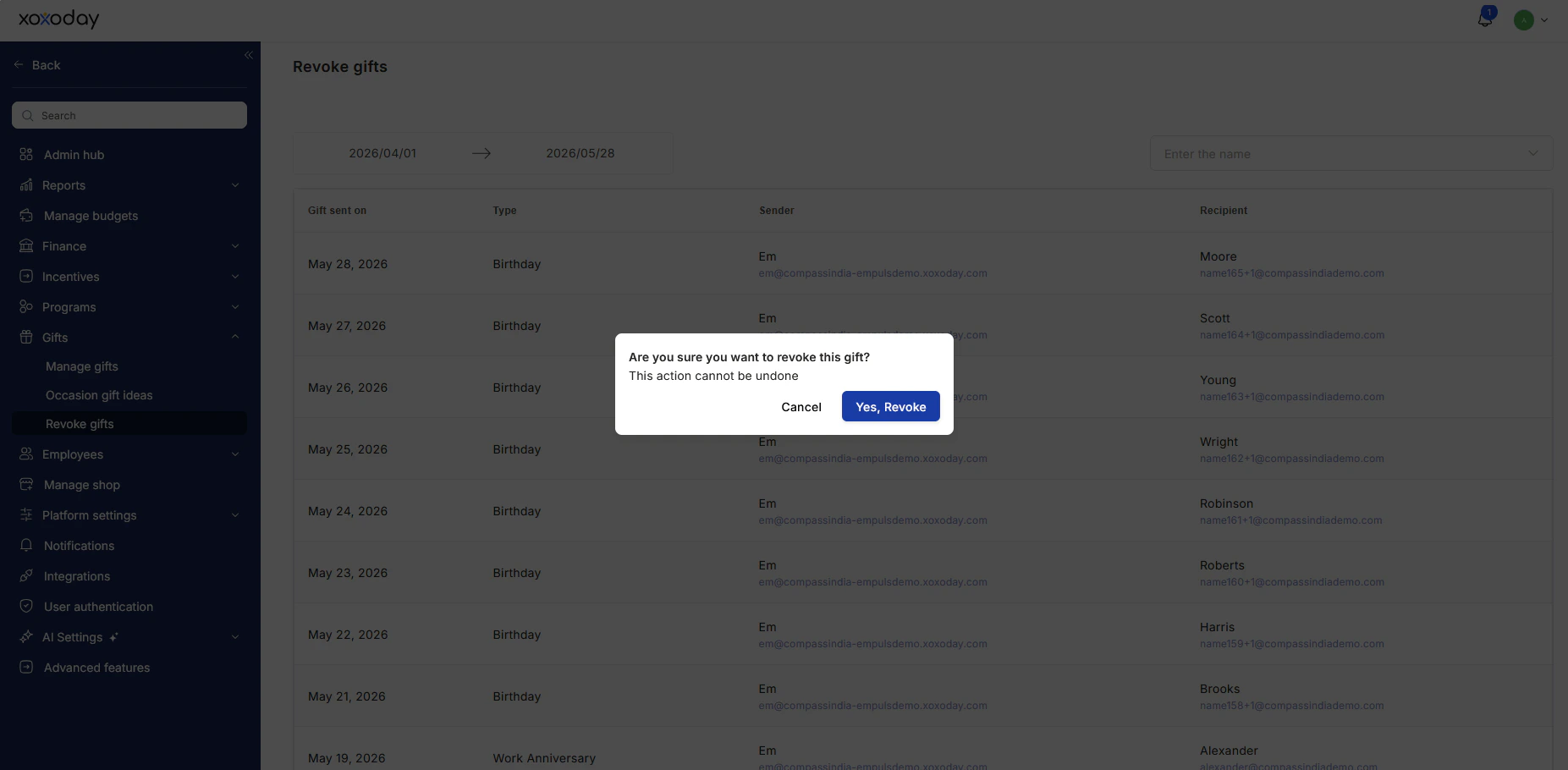This screenshot has width=1568, height=770.
Task: Click recipient Wright
Action: coord(1219,442)
